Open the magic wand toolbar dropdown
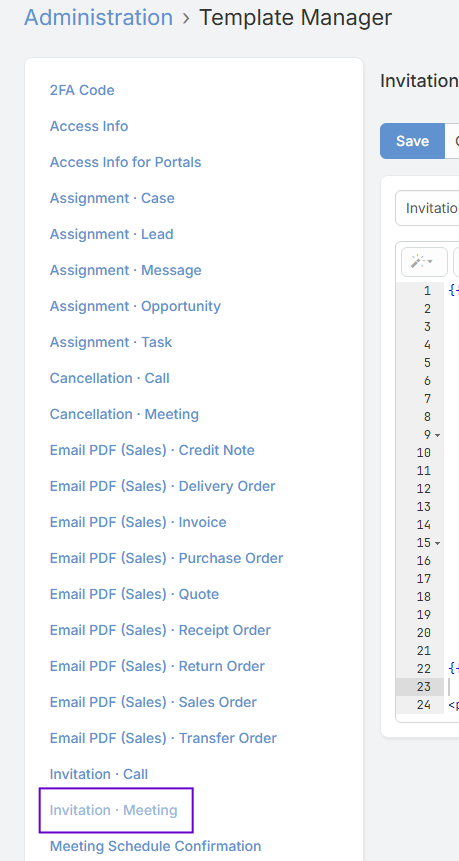 tap(424, 262)
